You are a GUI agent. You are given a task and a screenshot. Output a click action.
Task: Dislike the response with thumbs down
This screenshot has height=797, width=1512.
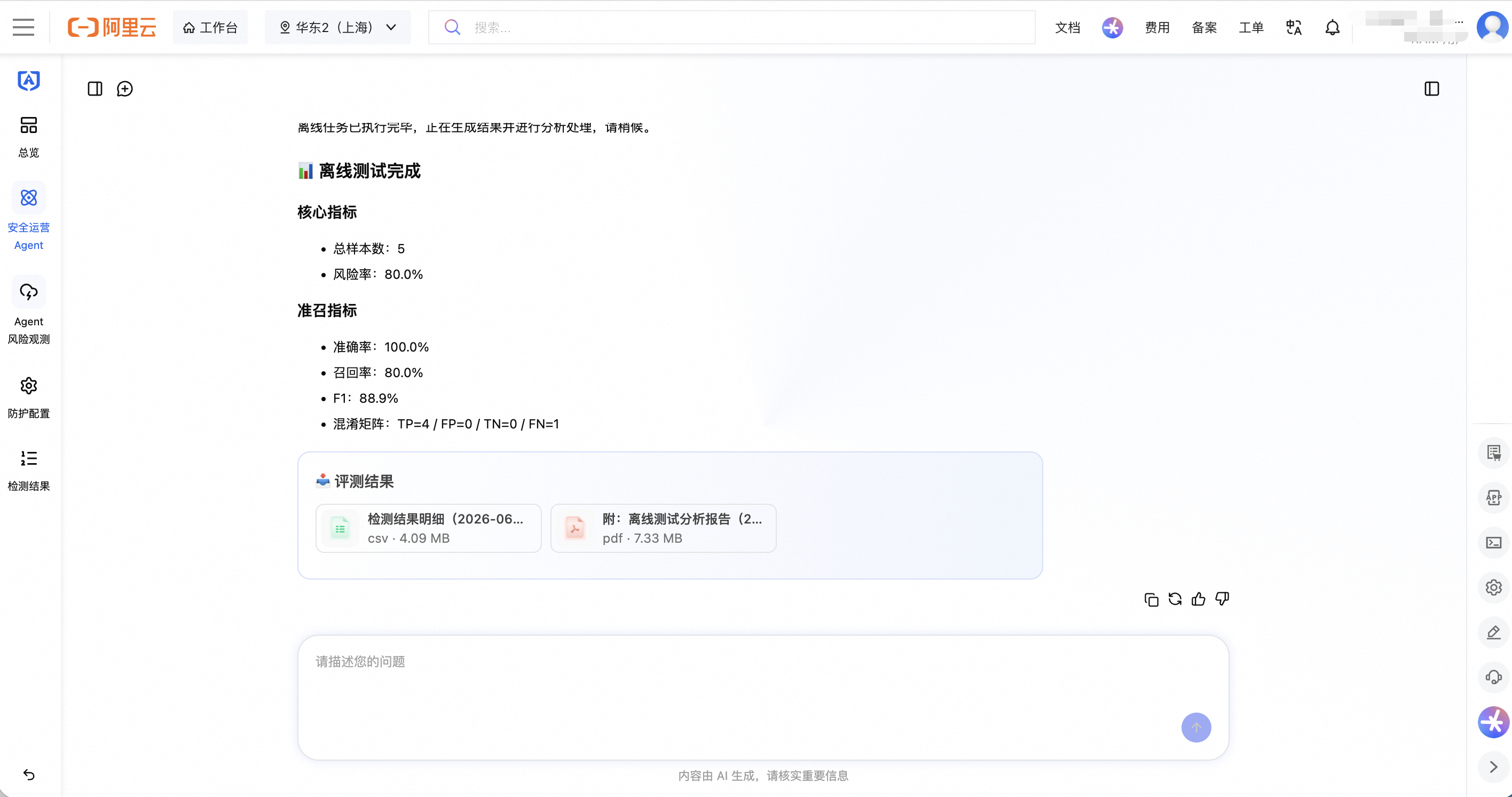1222,599
